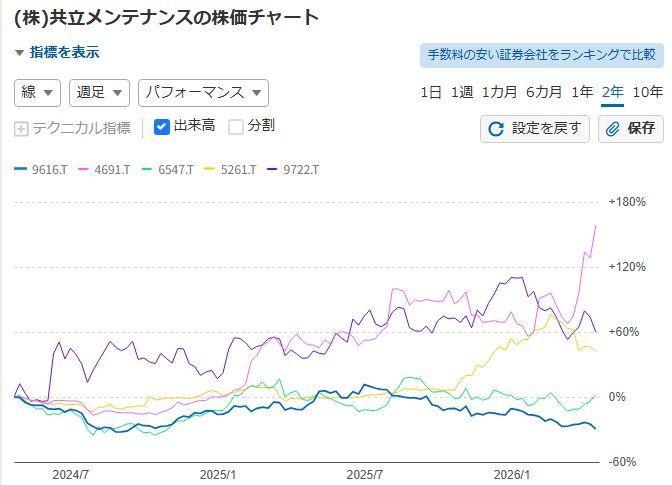Click the 9616.T blue legend line
Viewport: 672px width, 485px height.
(21, 170)
